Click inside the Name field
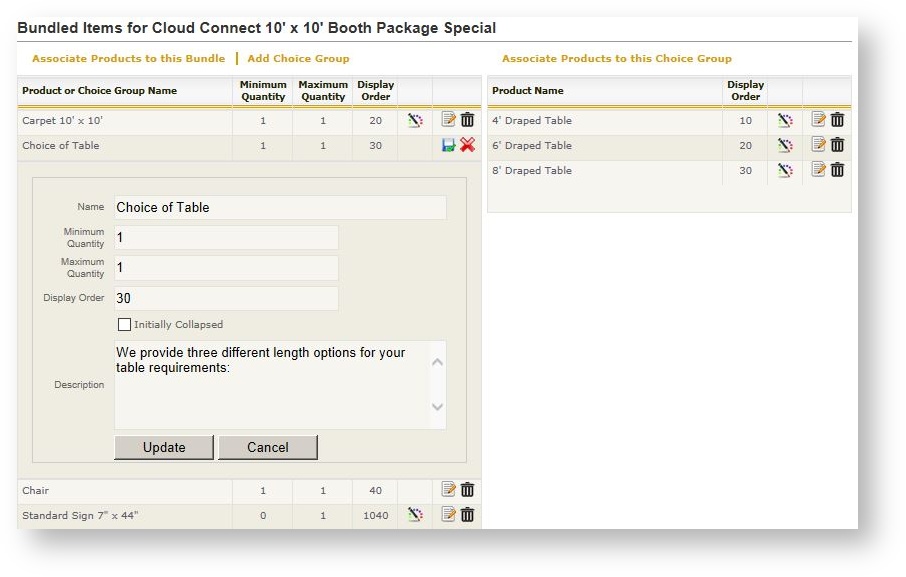 click(x=280, y=207)
